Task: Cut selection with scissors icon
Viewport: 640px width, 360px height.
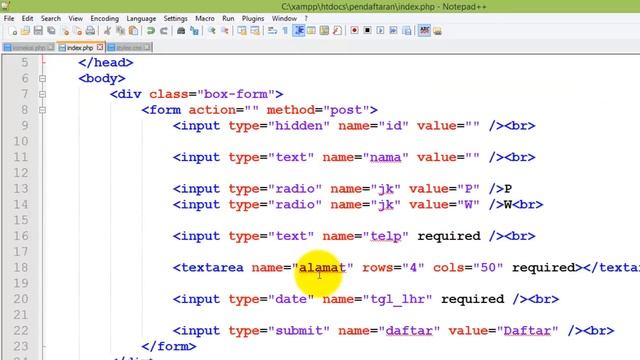Action: (108, 31)
